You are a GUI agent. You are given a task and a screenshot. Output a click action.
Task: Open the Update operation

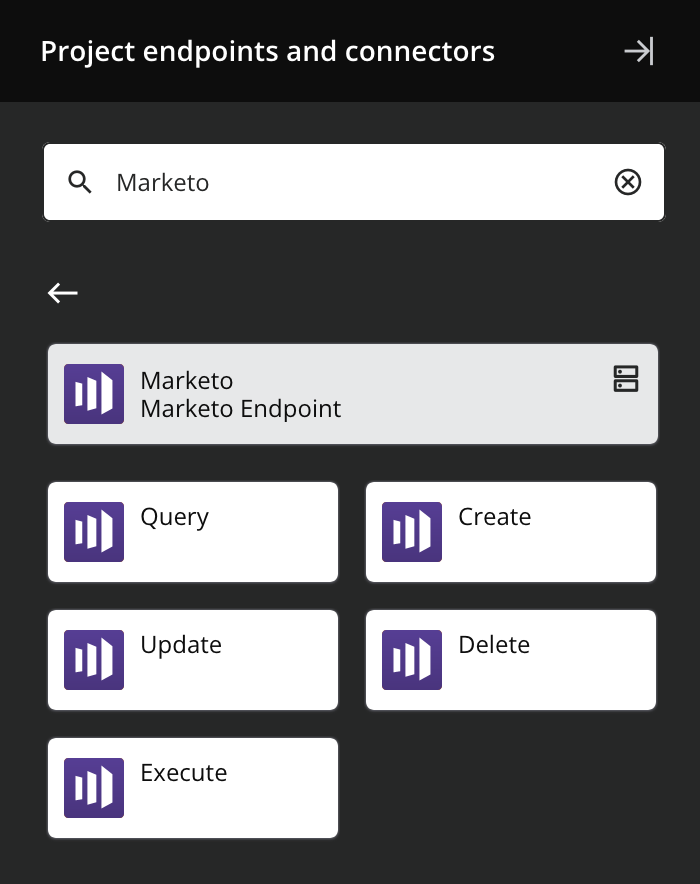click(x=193, y=659)
